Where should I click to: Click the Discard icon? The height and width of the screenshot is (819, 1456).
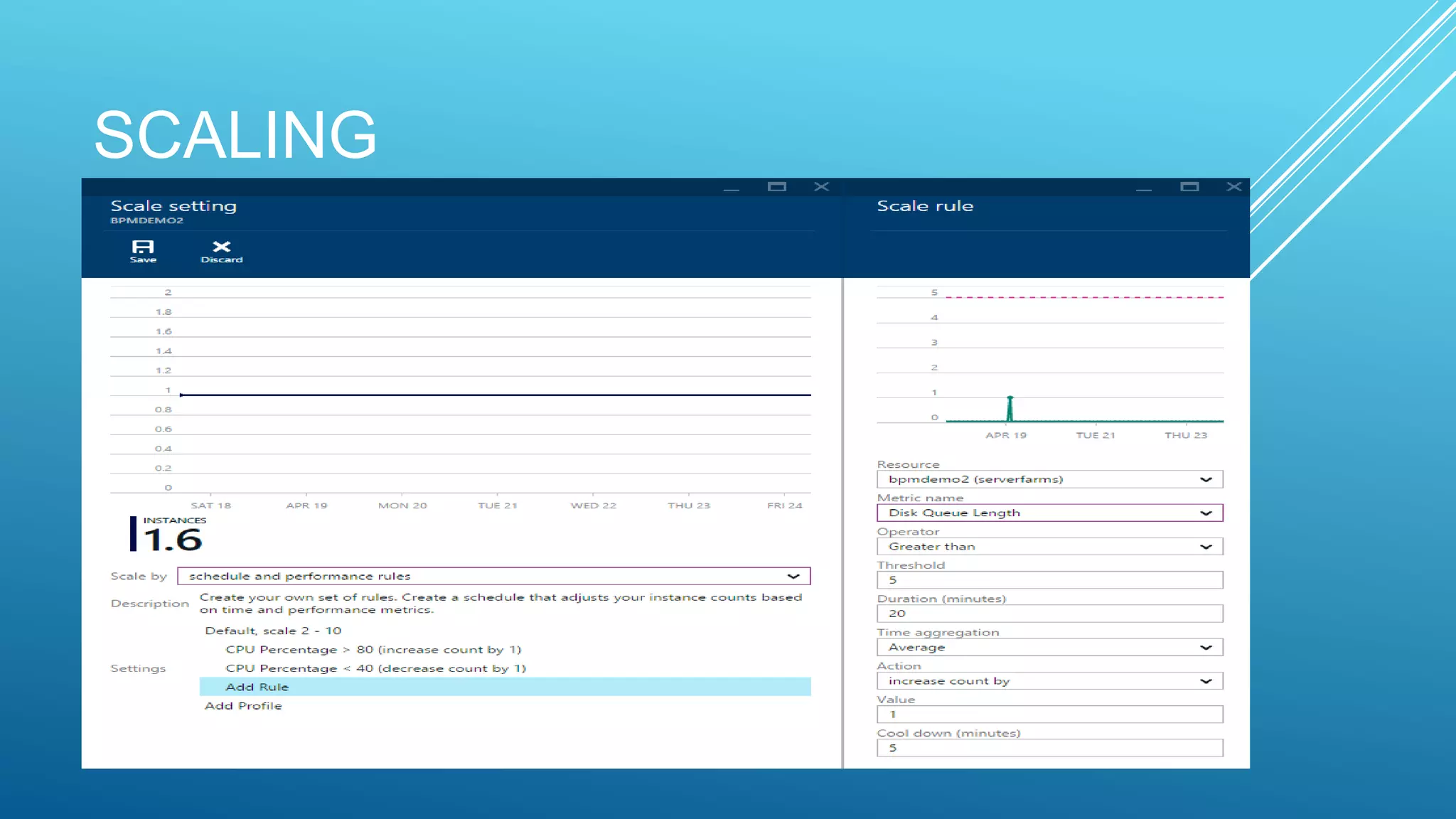(x=222, y=250)
